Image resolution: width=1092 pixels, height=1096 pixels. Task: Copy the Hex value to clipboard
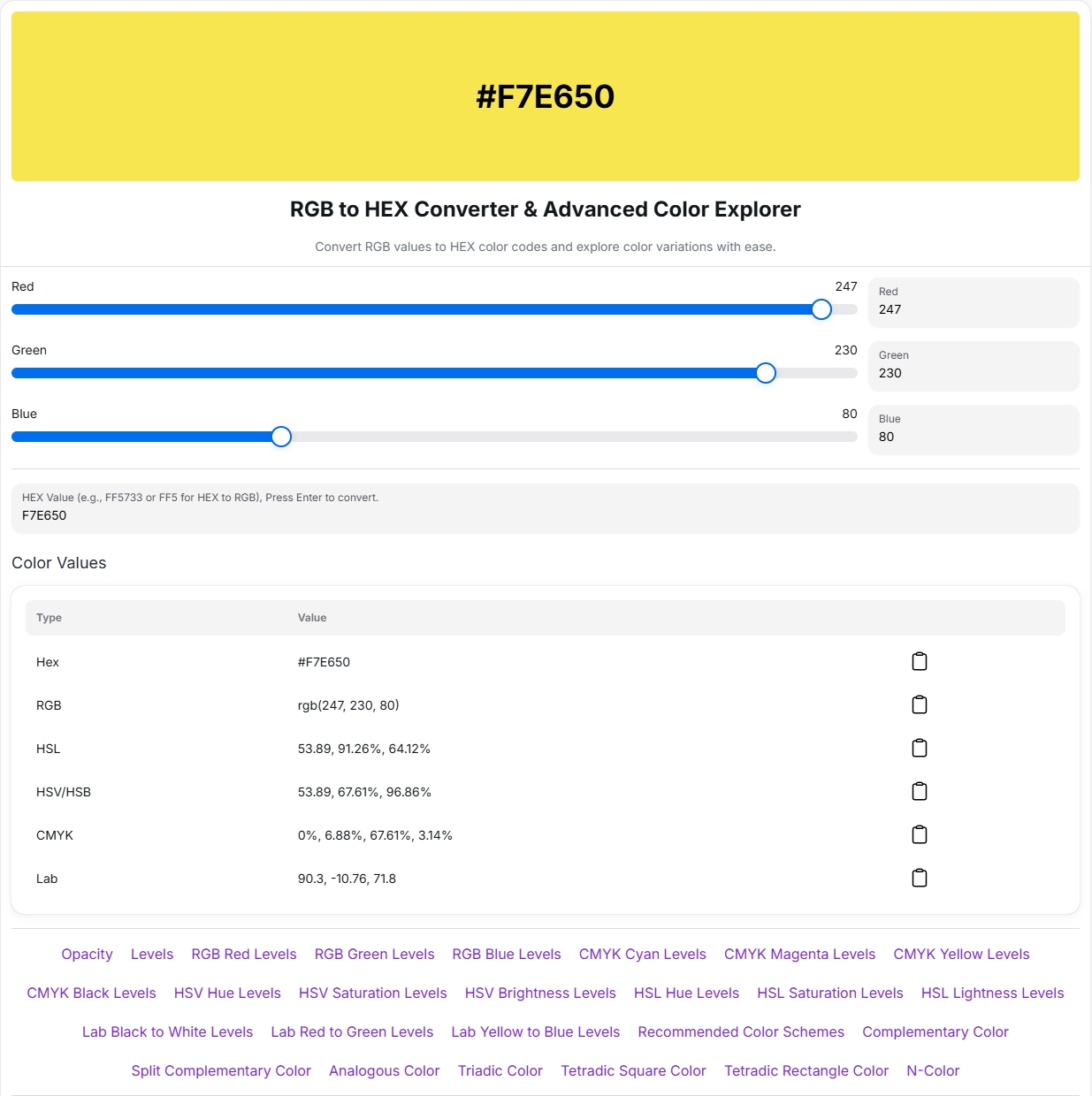(x=920, y=661)
